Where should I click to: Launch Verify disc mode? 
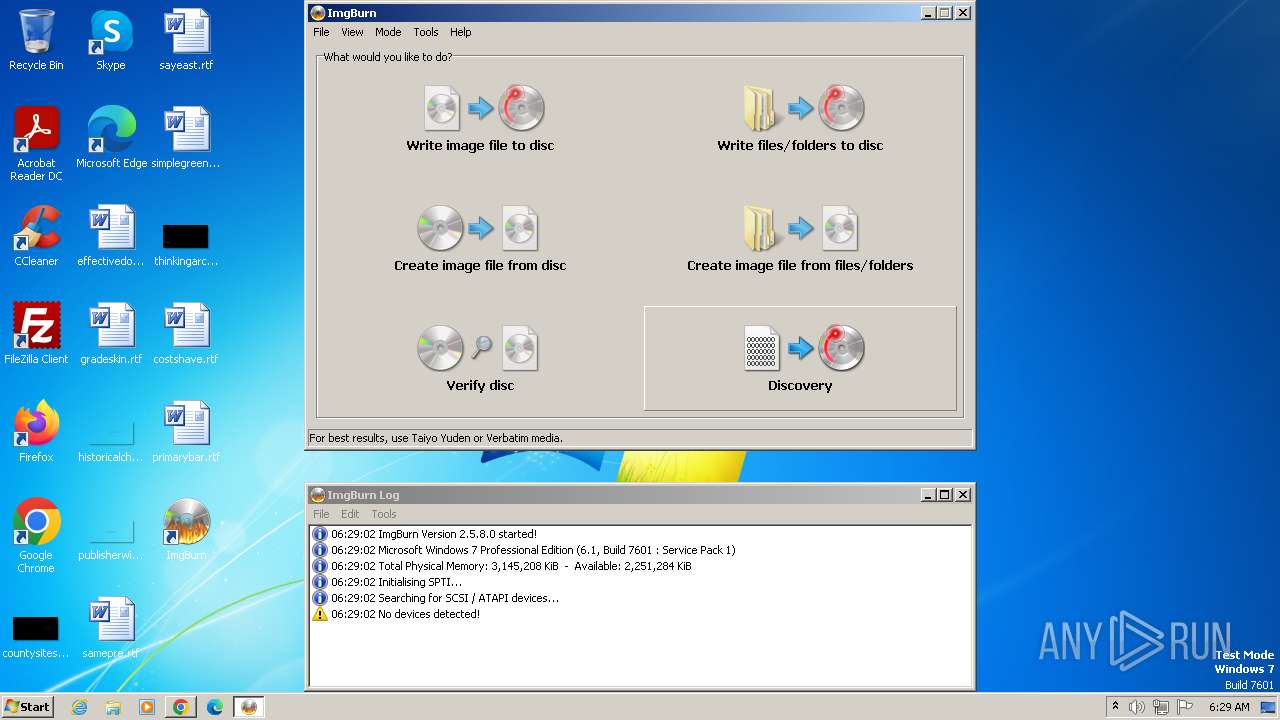[480, 358]
